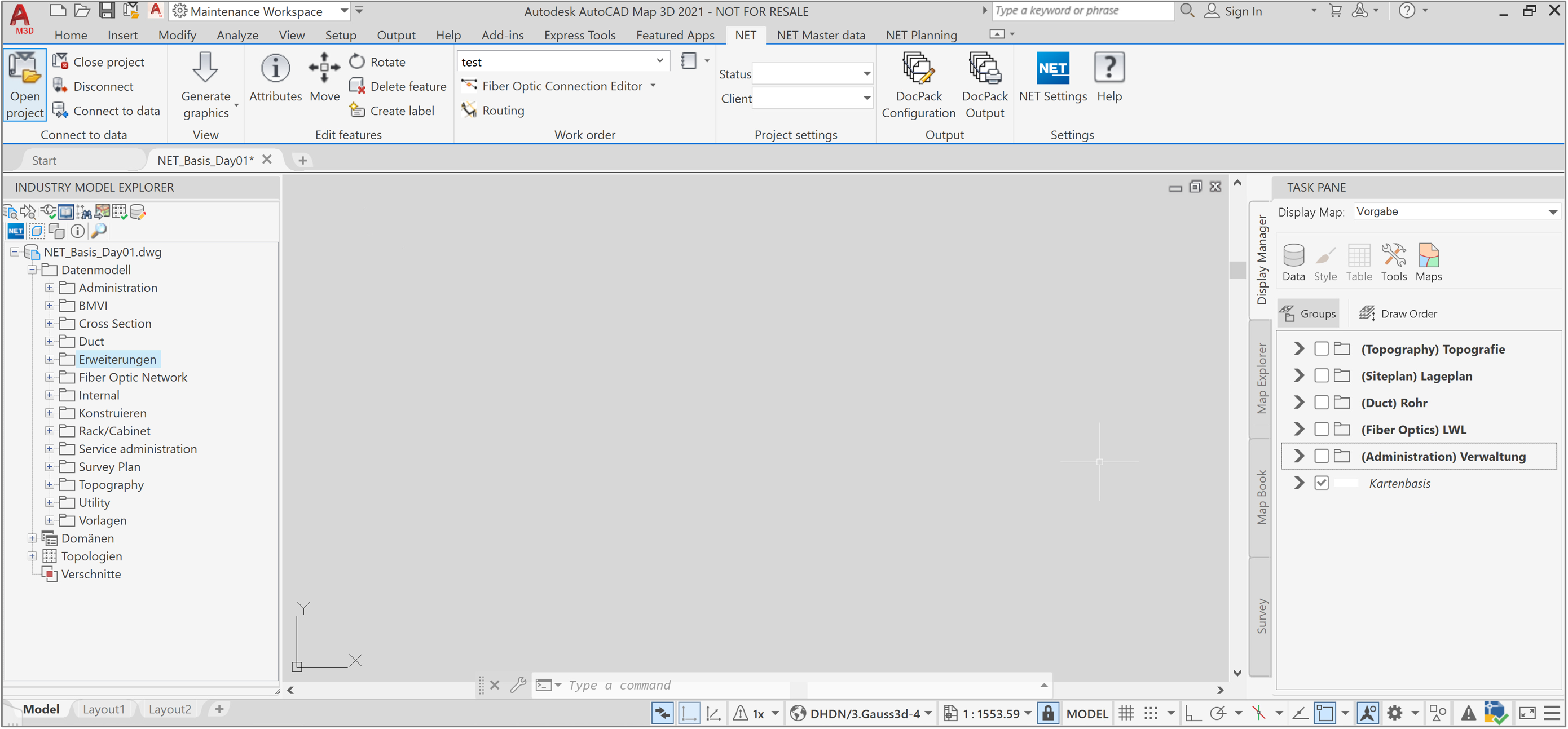
Task: Click the Rotate feature icon
Action: tap(357, 61)
